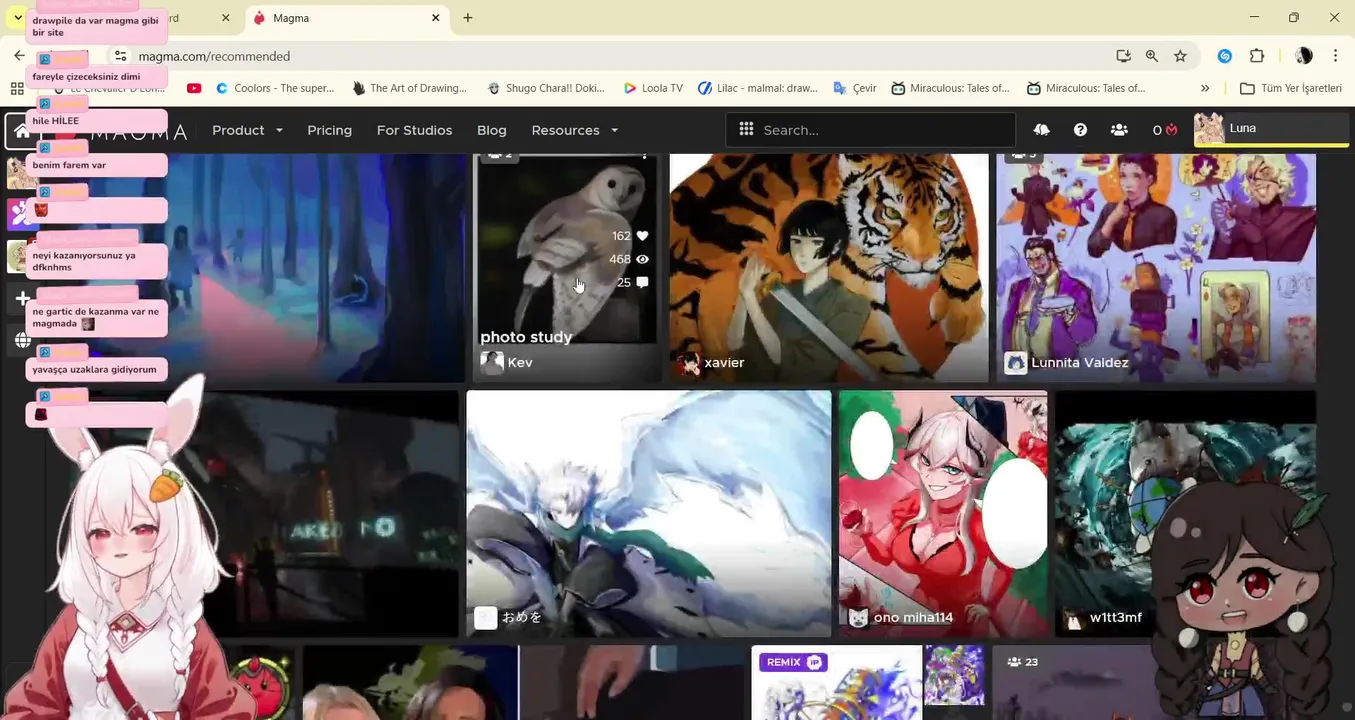Screen dimensions: 1355x720
Task: Open the notifications bell in Magma header
Action: point(1042,130)
